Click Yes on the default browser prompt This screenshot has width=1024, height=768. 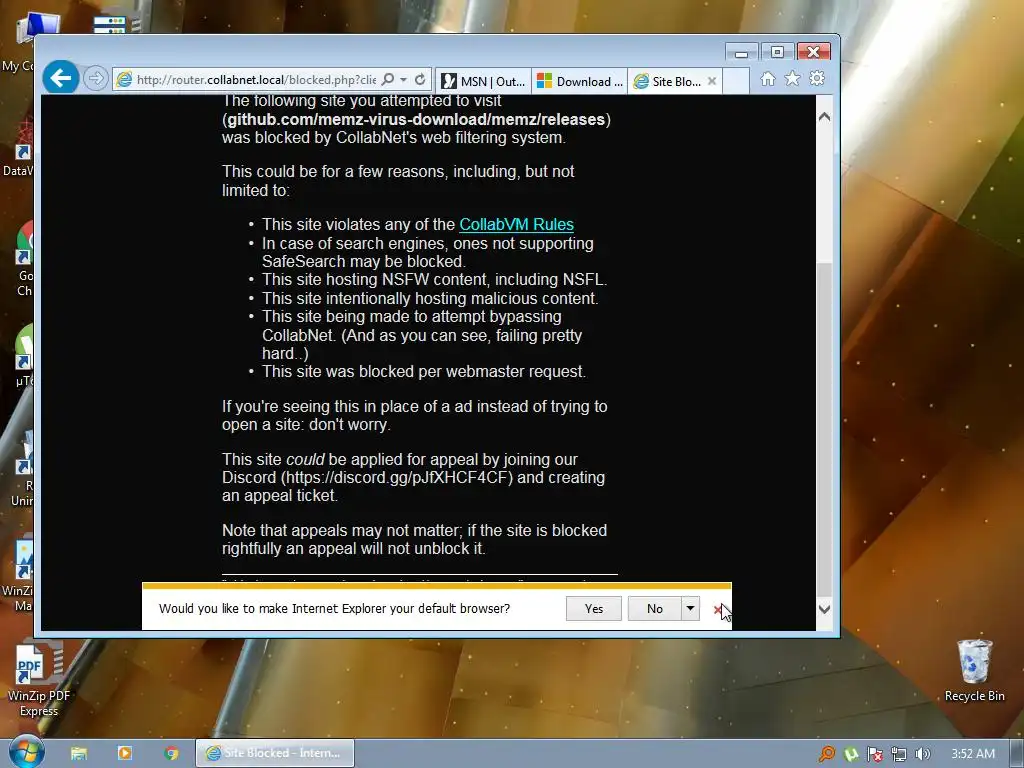click(x=594, y=609)
